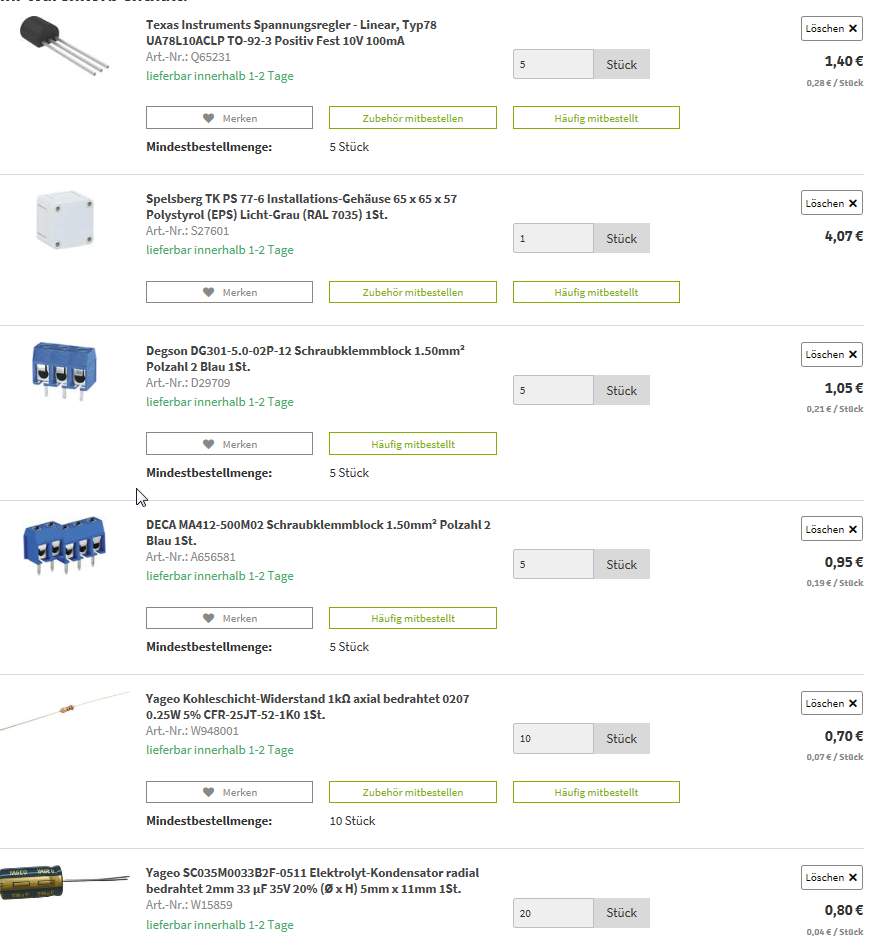The width and height of the screenshot is (895, 945).
Task: Open Stück unit selector for Yageo resistor
Action: pyautogui.click(x=621, y=739)
